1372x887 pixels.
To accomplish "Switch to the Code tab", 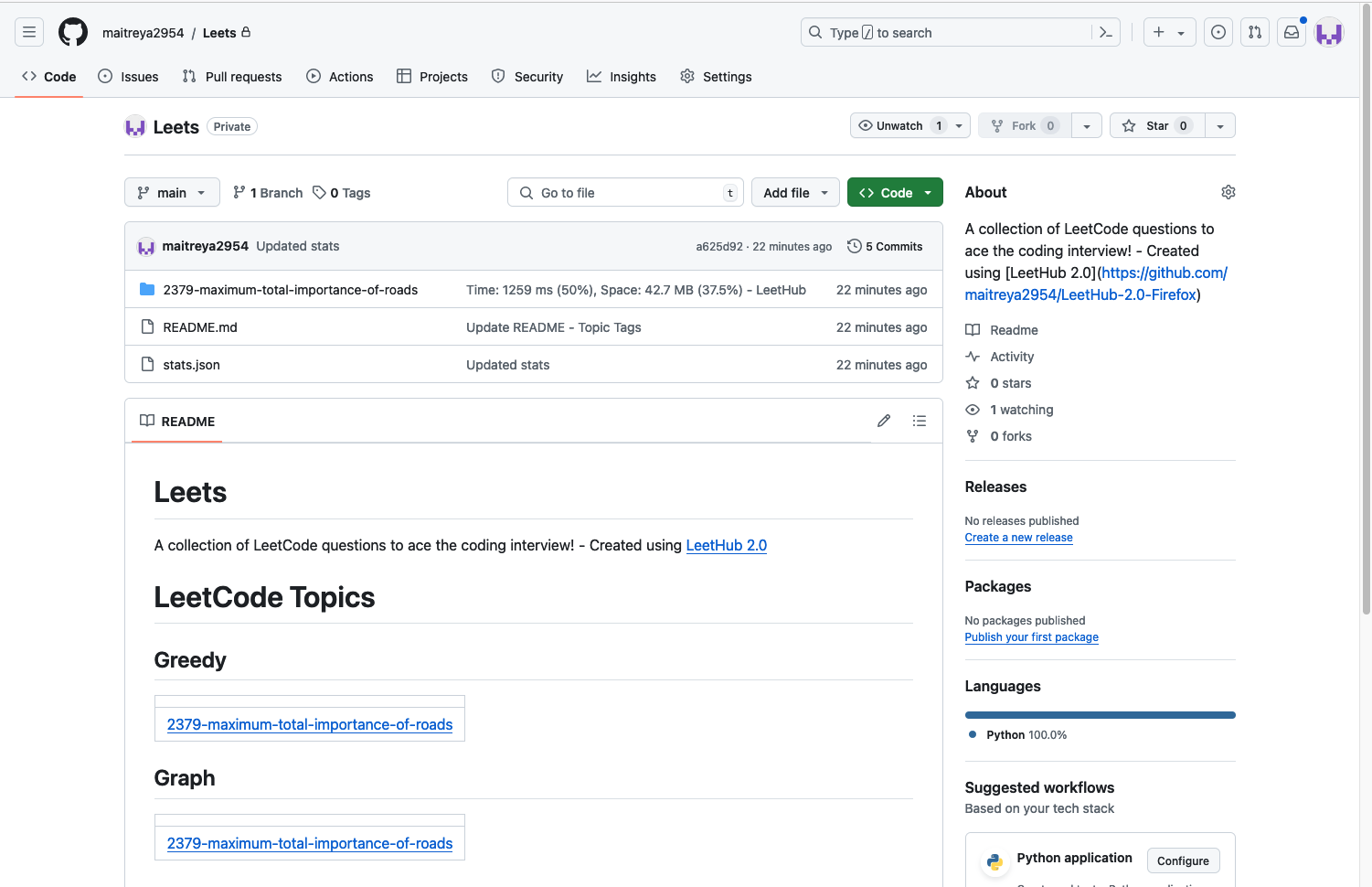I will click(49, 77).
